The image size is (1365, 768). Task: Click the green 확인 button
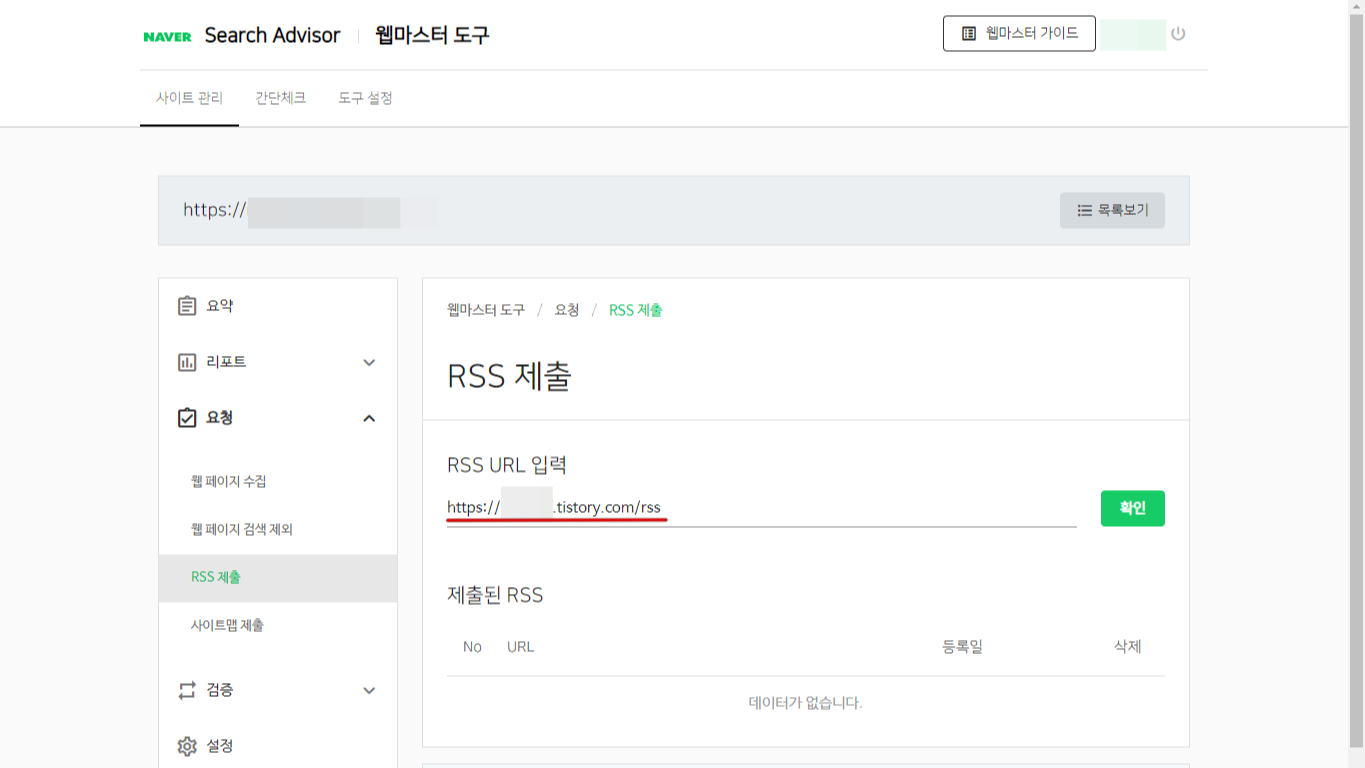(x=1133, y=508)
